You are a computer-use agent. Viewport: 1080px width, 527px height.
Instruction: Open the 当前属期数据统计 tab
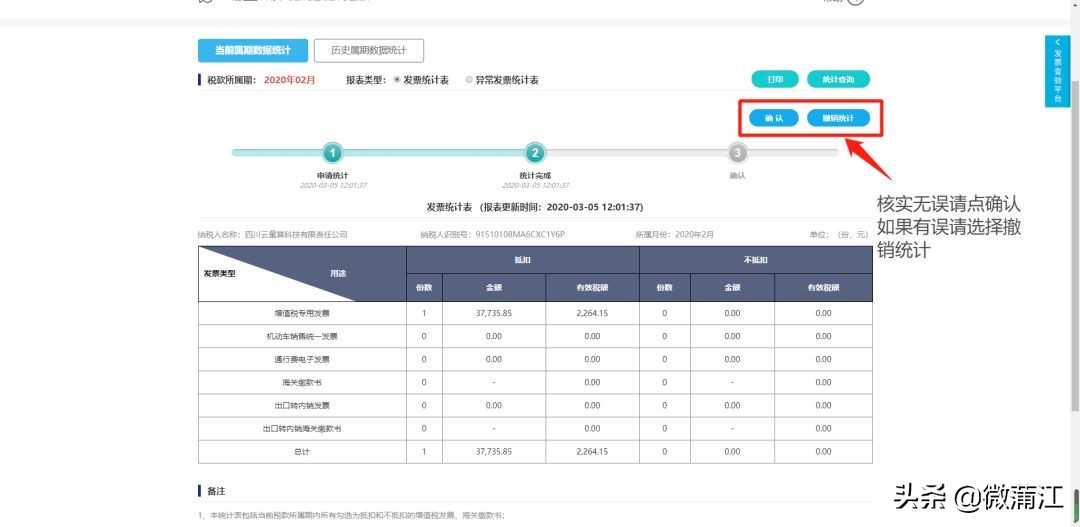point(253,50)
